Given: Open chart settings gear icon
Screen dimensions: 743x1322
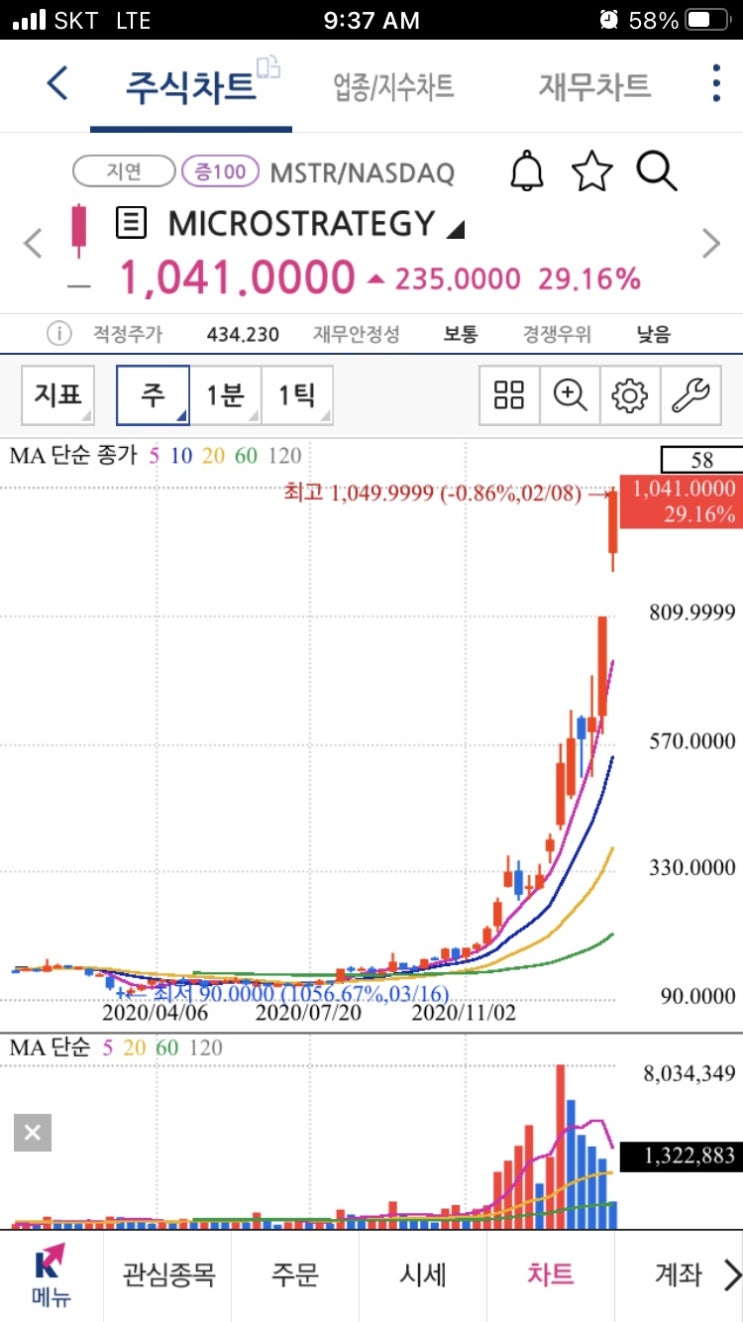Looking at the screenshot, I should coord(630,396).
